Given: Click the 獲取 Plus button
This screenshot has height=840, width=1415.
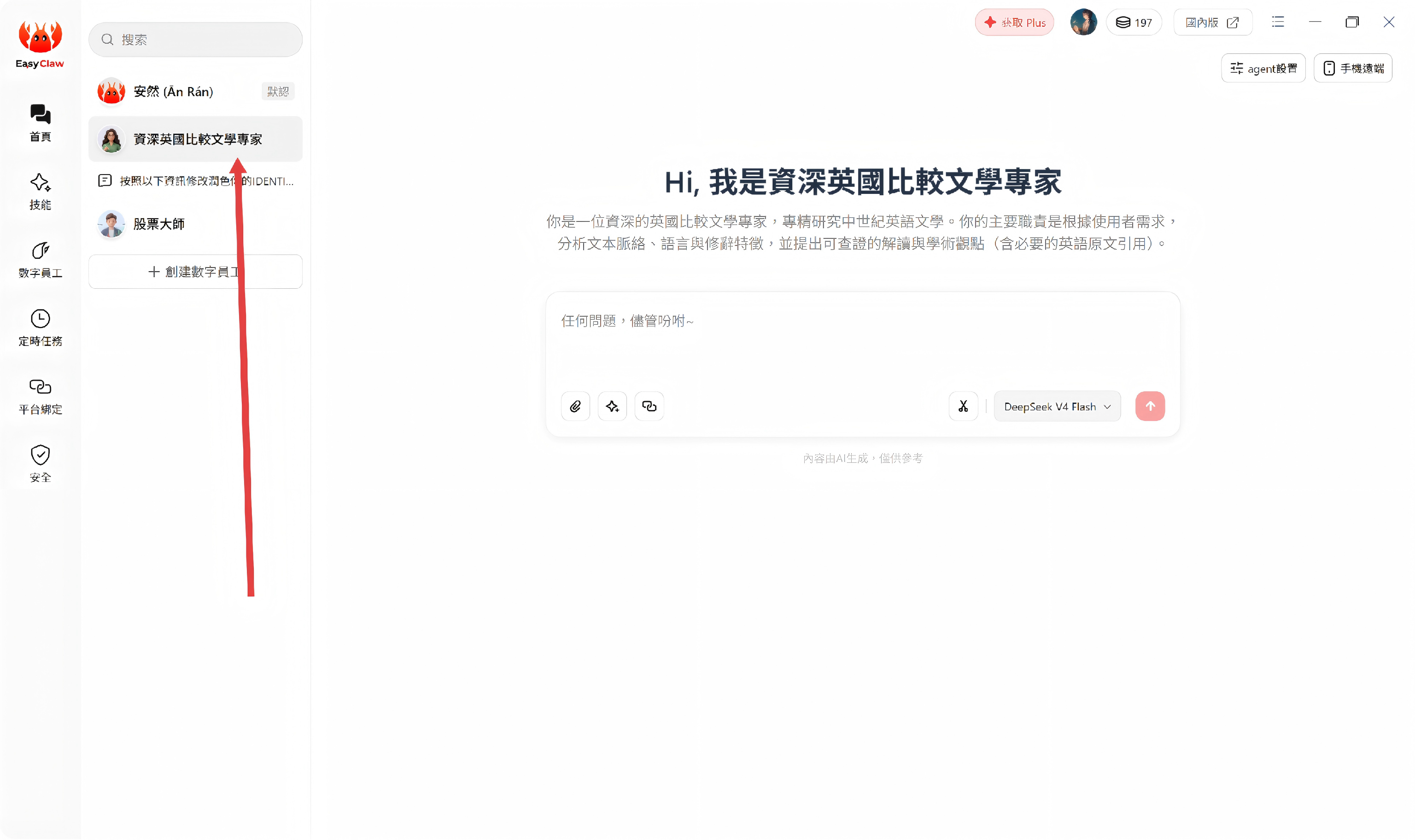Looking at the screenshot, I should point(1014,23).
